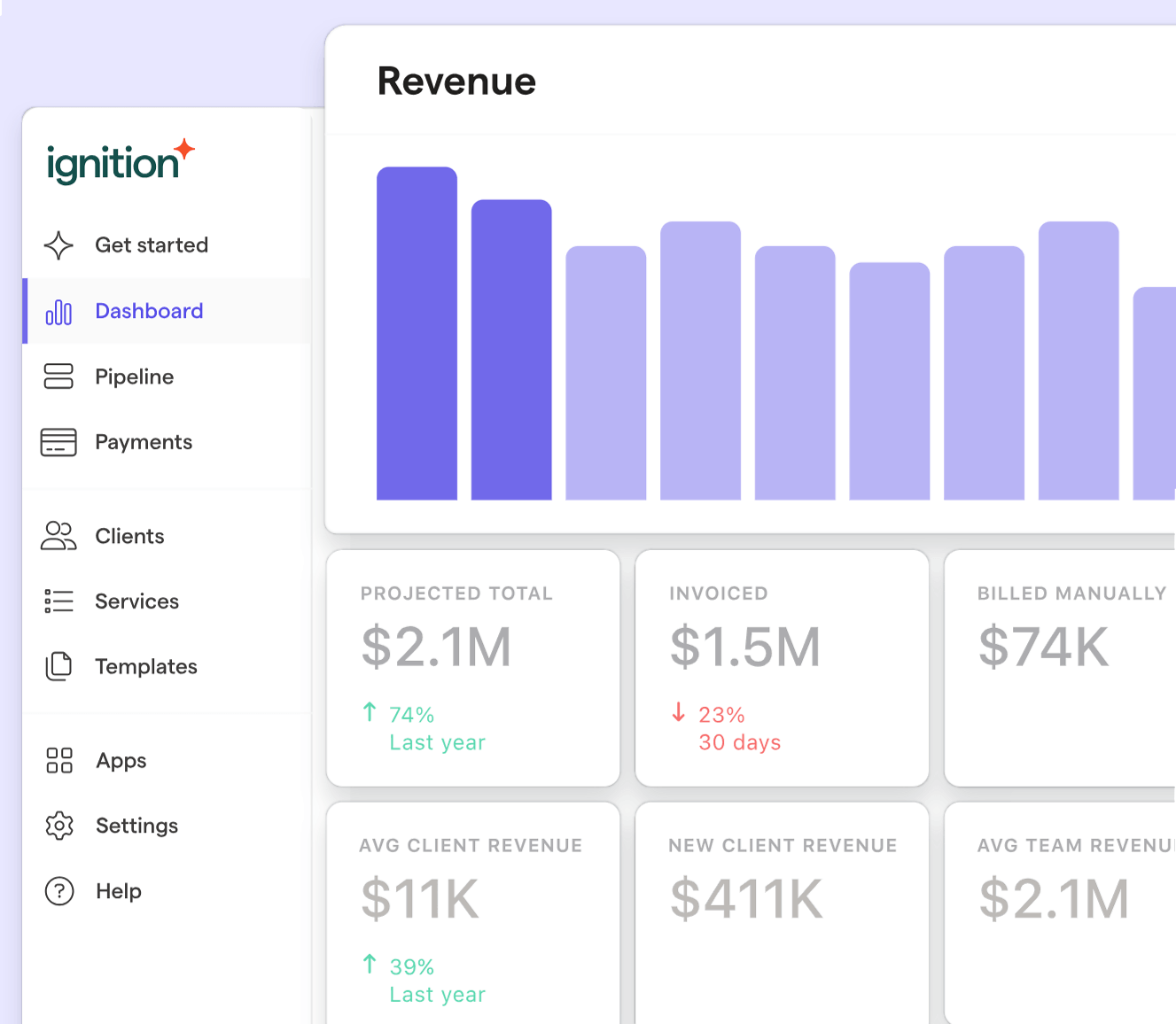Open the Avg Client Revenue card
Viewport: 1176px width, 1024px height.
473,913
